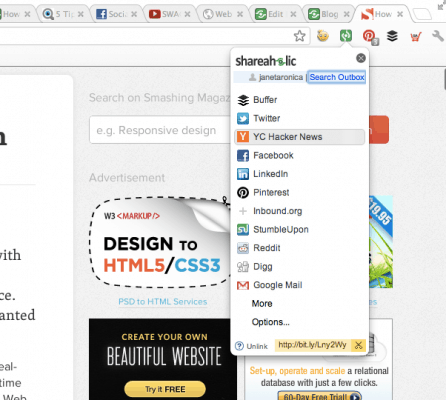Click the Buffer extension icon in toolbar
446x400 pixels.
coord(392,36)
